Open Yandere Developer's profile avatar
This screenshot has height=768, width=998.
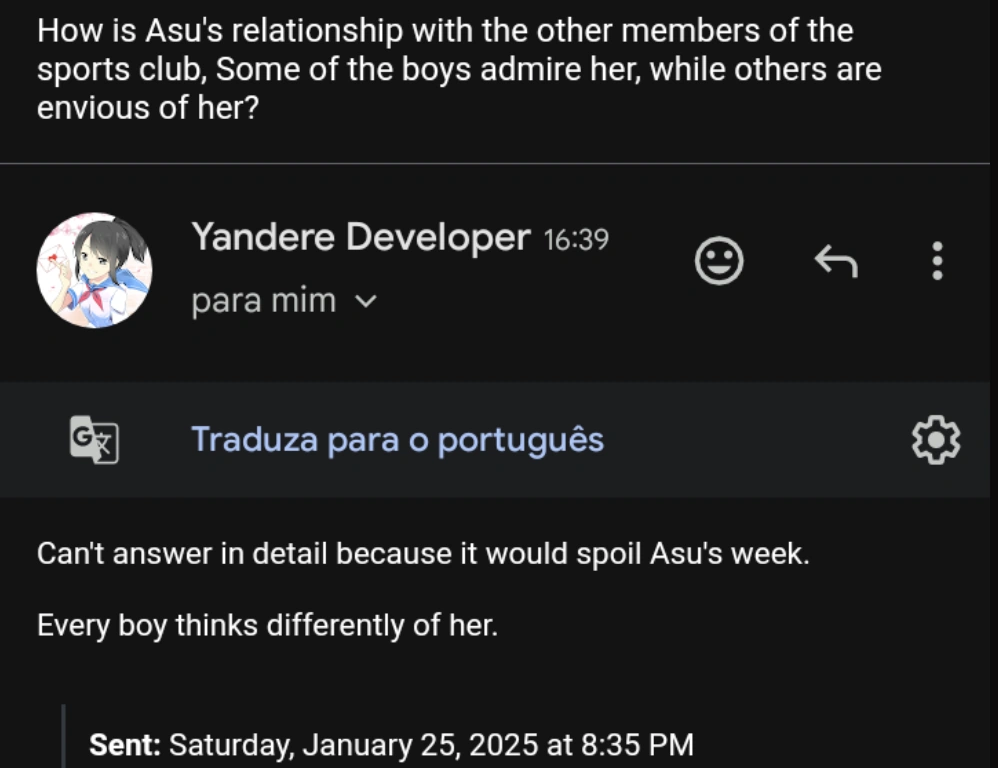94,270
